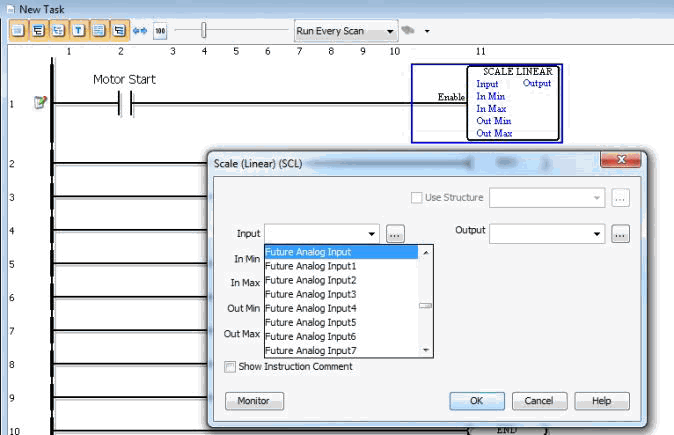Click the second rung toolbar icon
Screen dimensions: 674x435
(x=40, y=30)
